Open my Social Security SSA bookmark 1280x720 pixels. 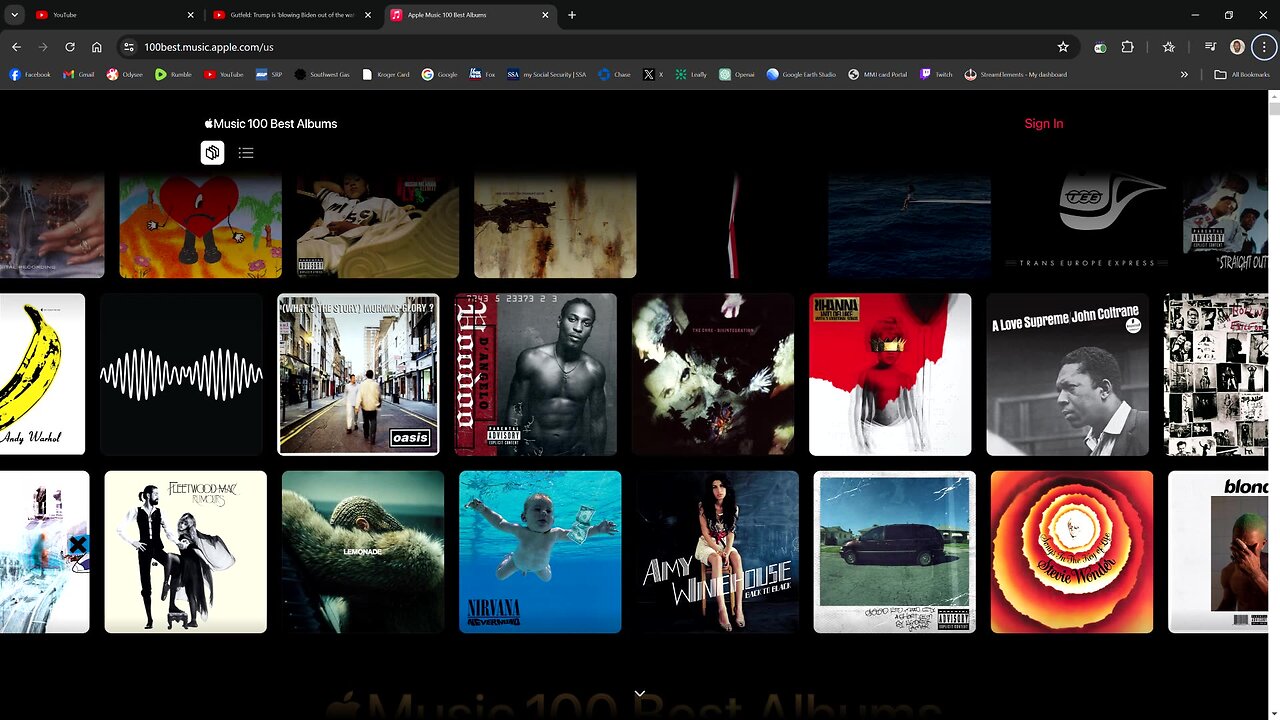click(x=547, y=74)
